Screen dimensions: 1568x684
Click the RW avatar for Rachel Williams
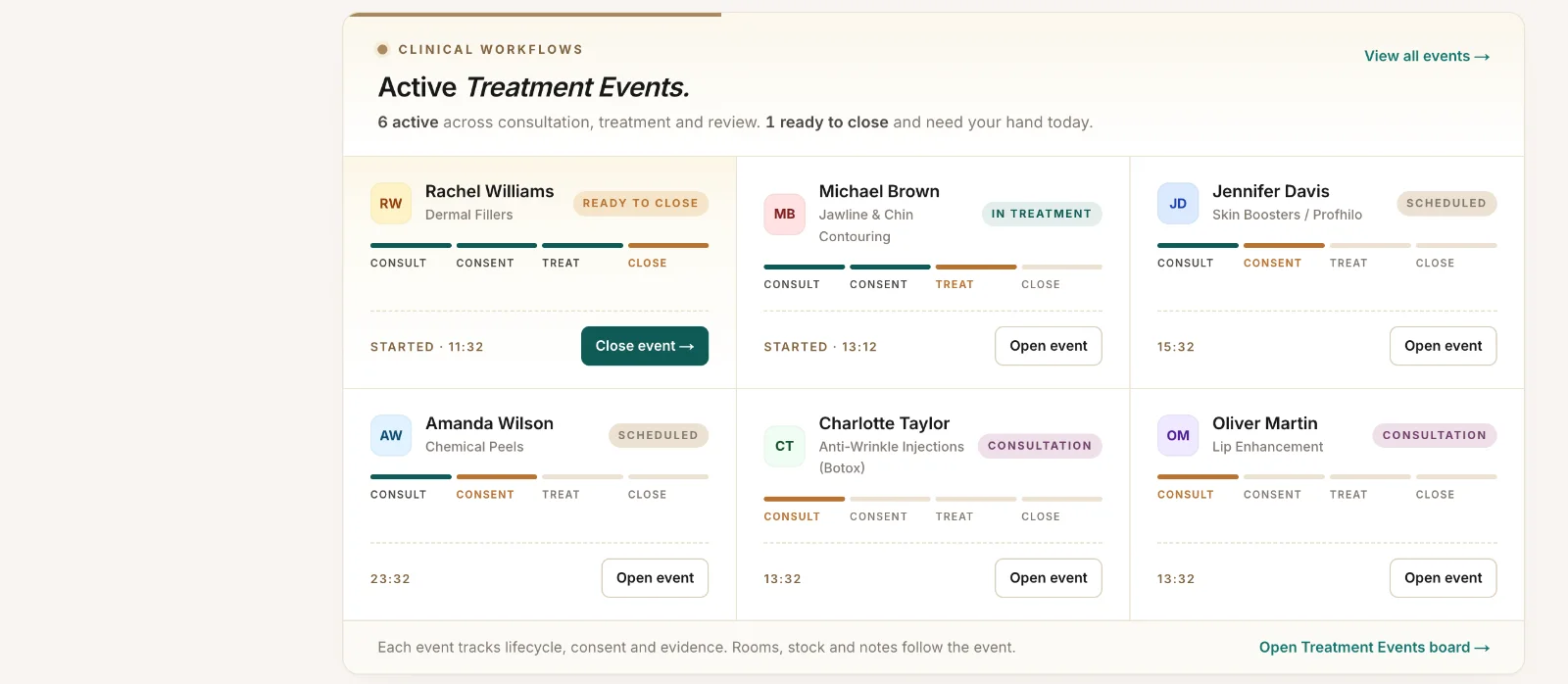coord(391,204)
